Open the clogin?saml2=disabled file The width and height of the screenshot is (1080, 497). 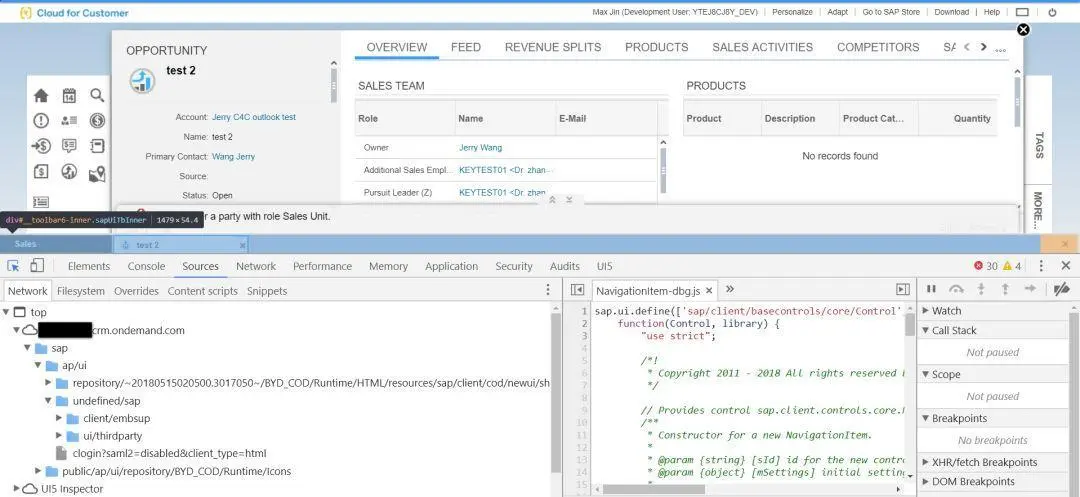click(x=169, y=454)
